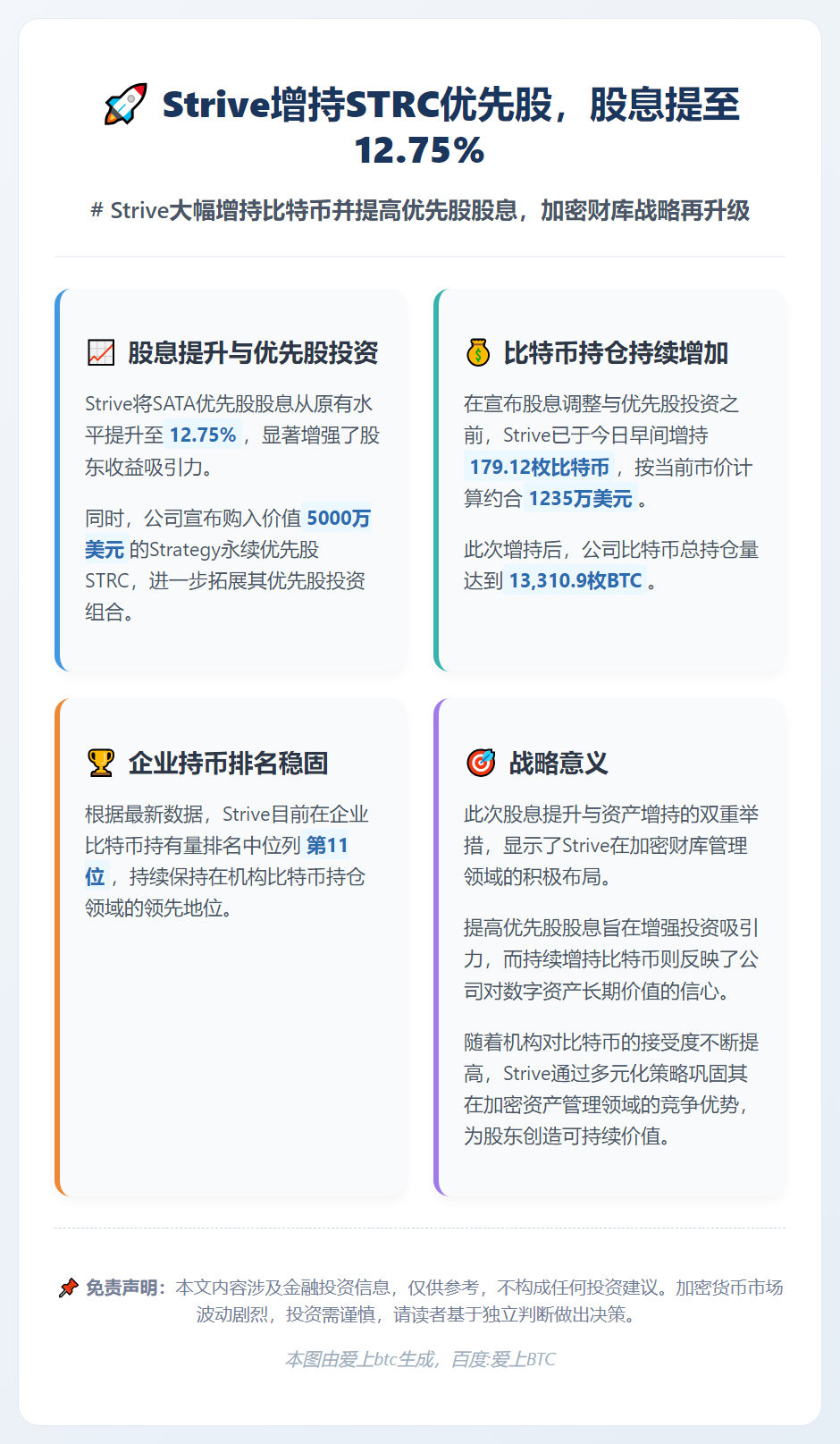Screen dimensions: 840x1444
Task: Click the rocket emoji in the title
Action: [x=125, y=105]
